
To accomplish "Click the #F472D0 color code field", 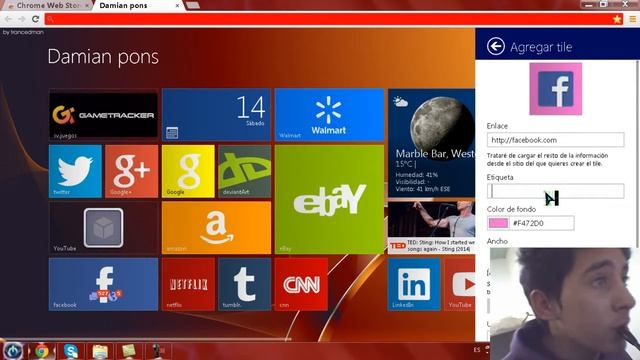I will (542, 223).
